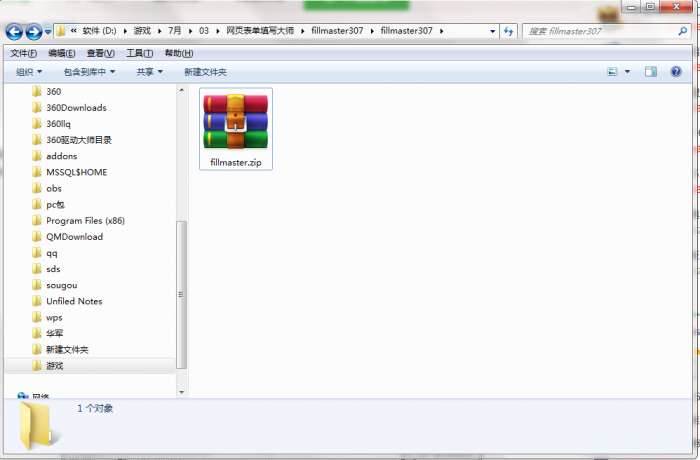Open view options dropdown arrow

click(x=627, y=72)
